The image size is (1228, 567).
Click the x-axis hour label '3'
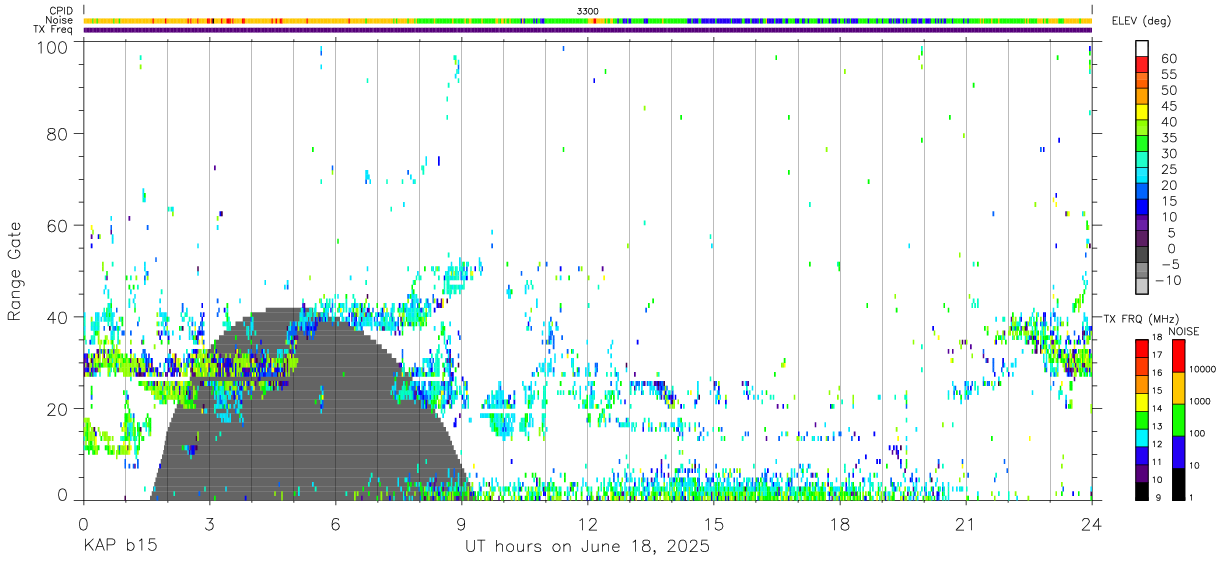pos(209,524)
